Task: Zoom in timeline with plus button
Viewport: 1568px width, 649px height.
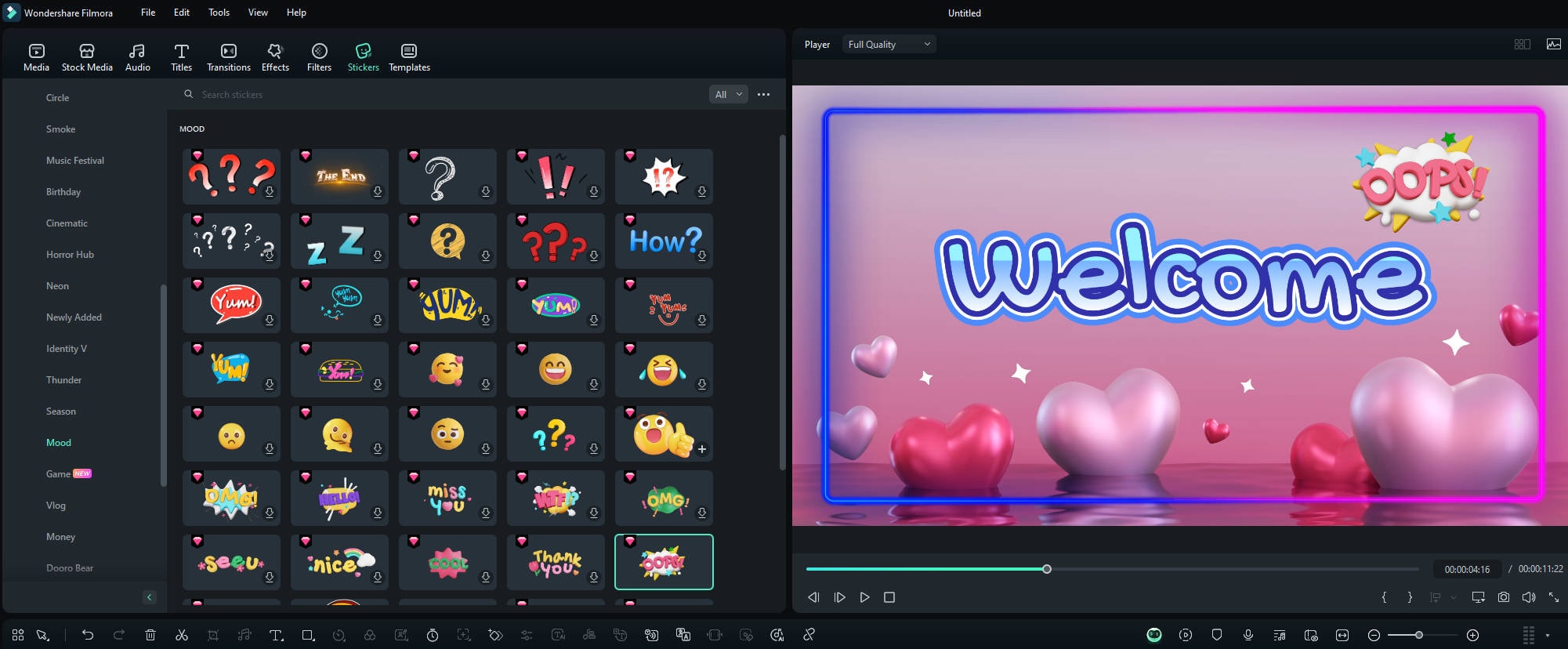Action: 1472,635
